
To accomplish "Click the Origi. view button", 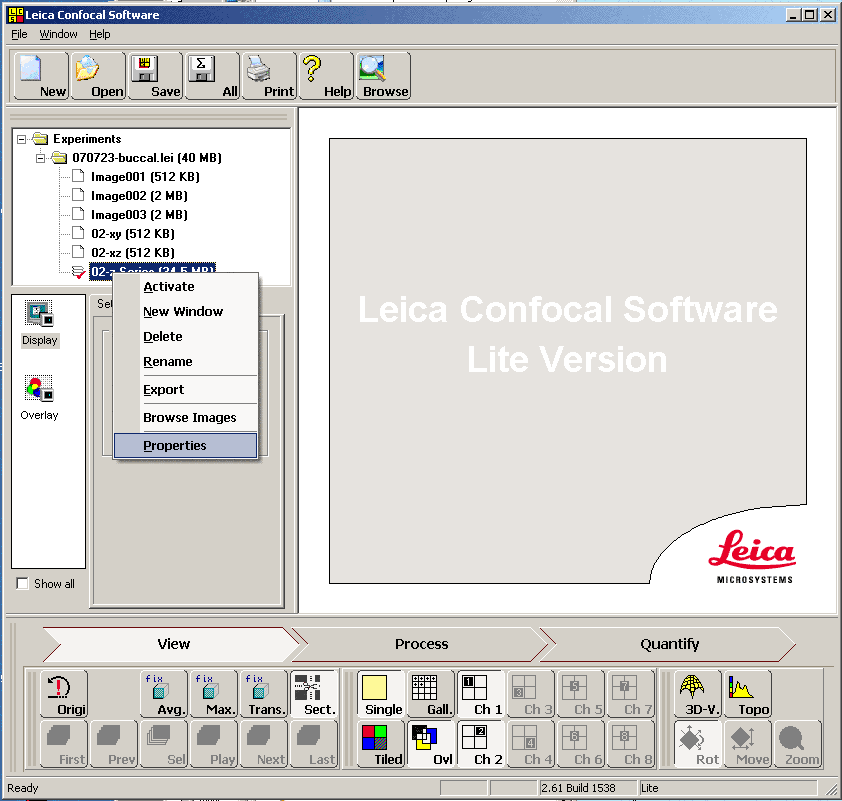I will (63, 694).
